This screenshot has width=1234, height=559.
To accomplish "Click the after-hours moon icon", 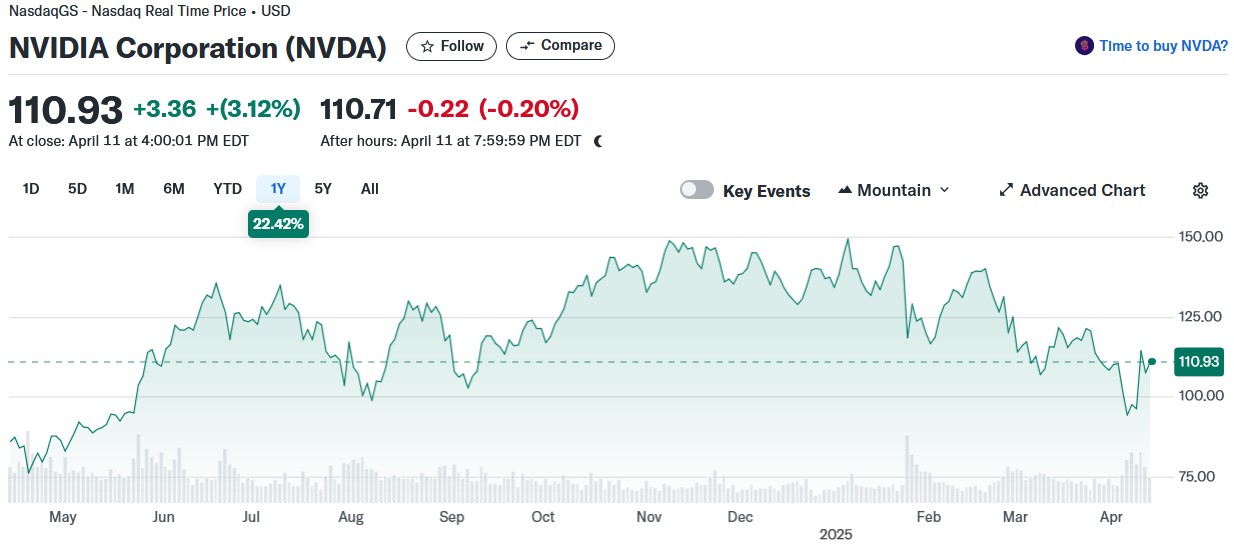I will click(598, 141).
